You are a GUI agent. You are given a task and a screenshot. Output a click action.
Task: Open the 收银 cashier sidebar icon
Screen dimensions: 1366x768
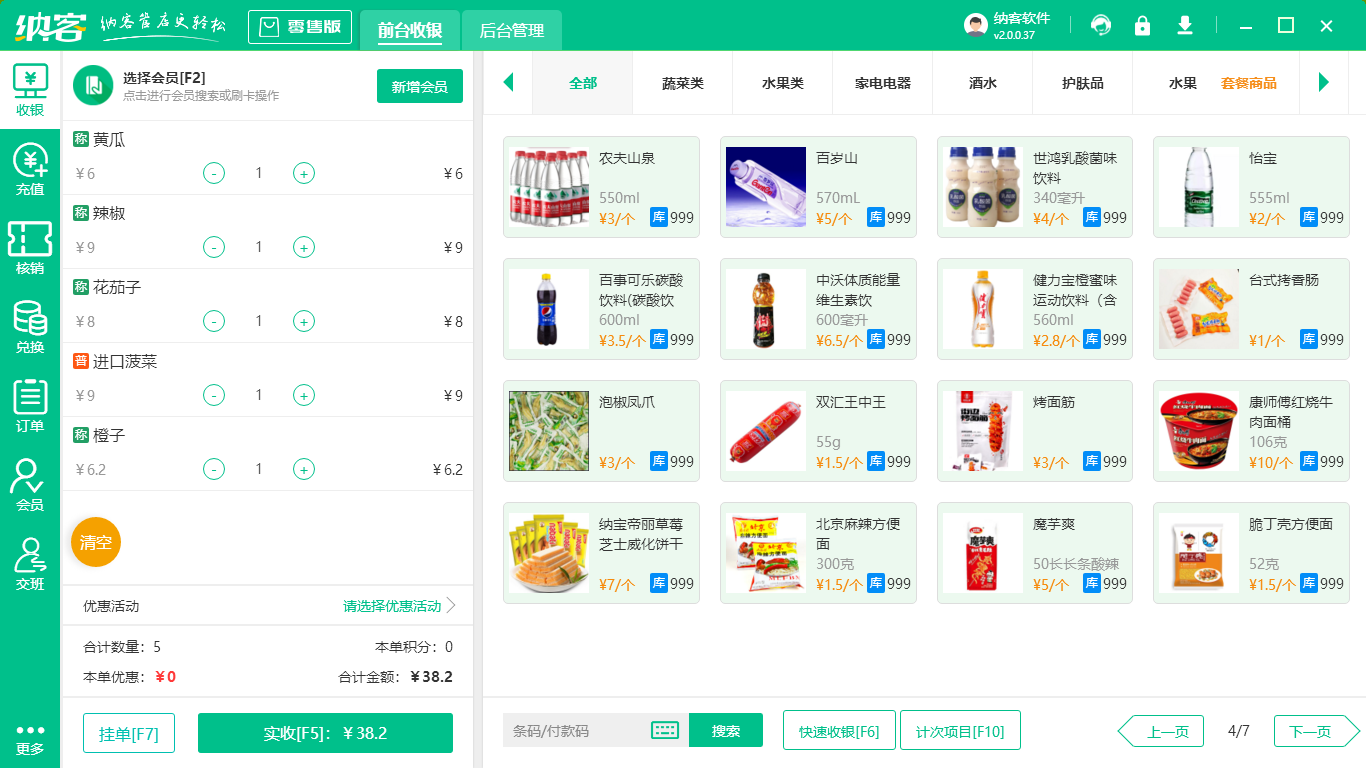tap(30, 91)
